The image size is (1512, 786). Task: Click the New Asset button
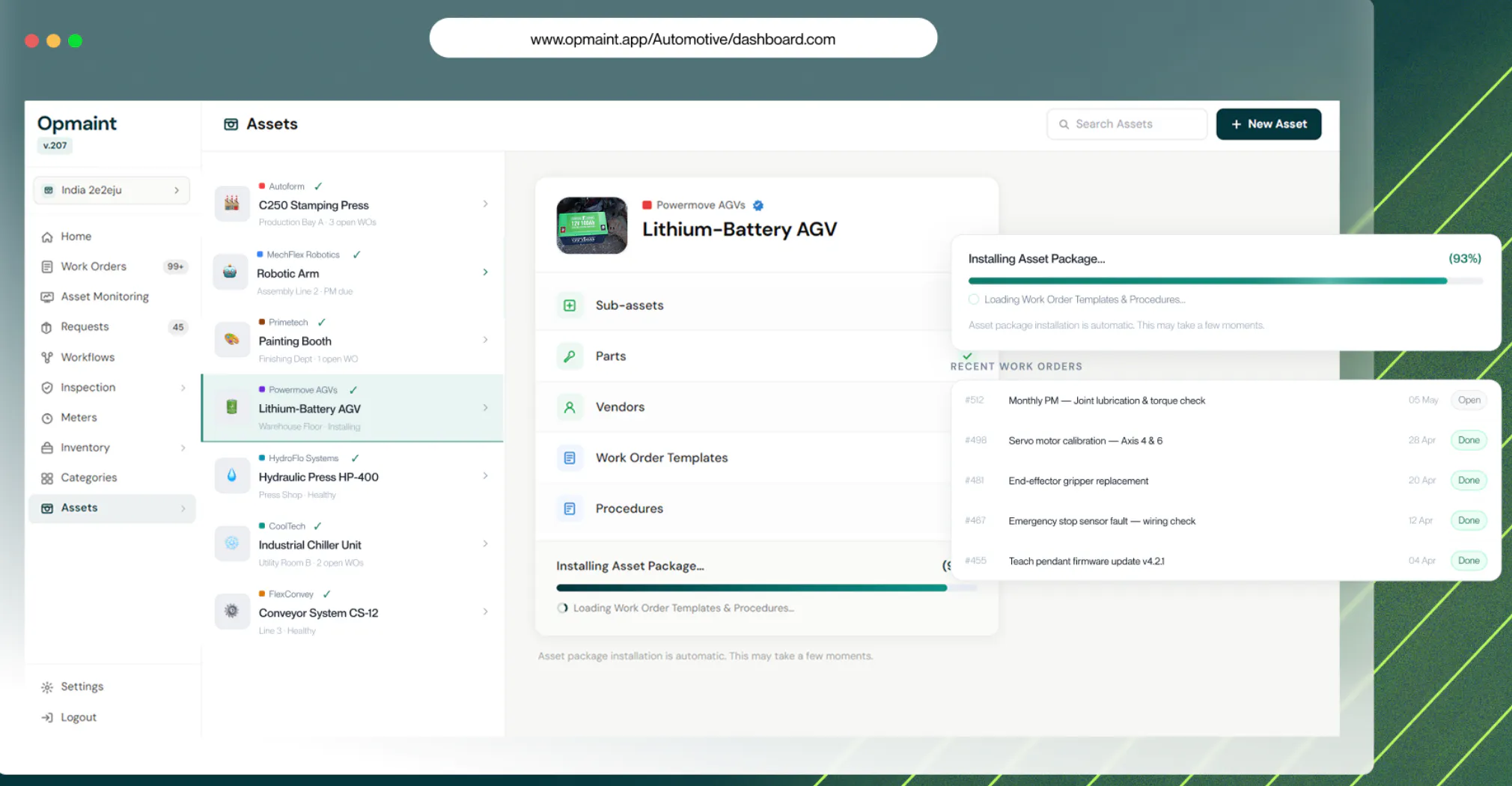(1269, 124)
